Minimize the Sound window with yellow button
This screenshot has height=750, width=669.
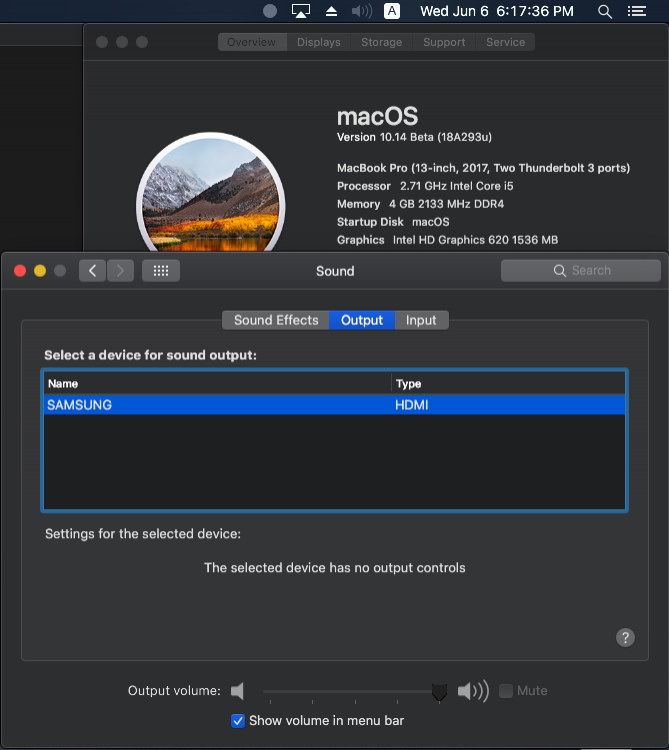tap(40, 271)
